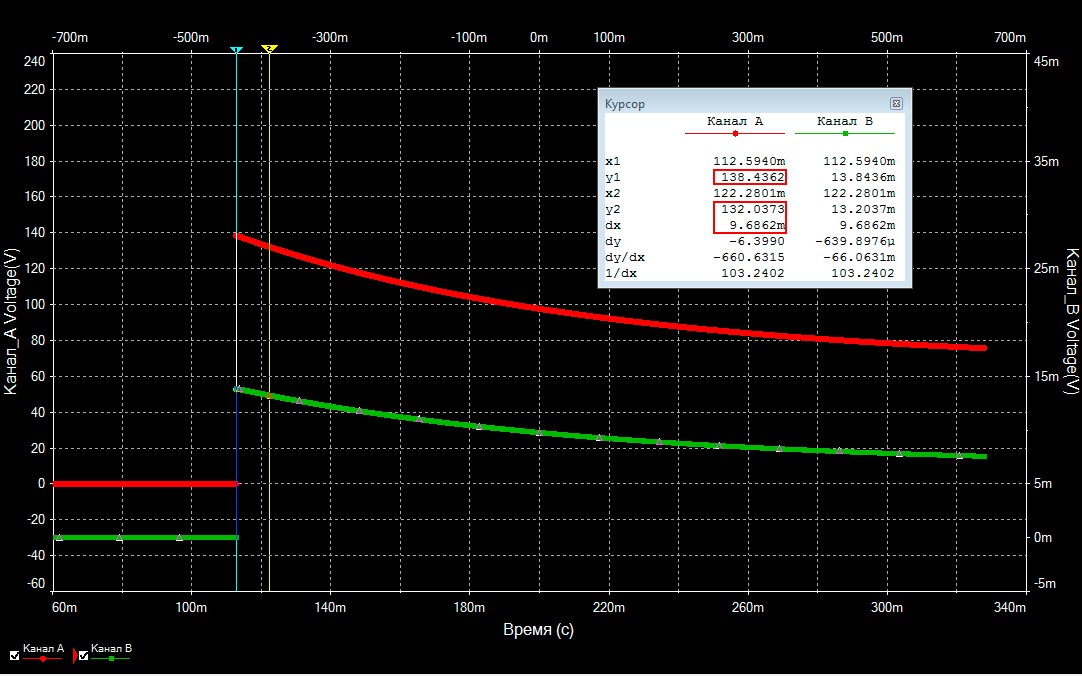1082x676 pixels.
Task: Click the highlighted dx value 9.6862m for Канал A
Action: click(x=749, y=225)
